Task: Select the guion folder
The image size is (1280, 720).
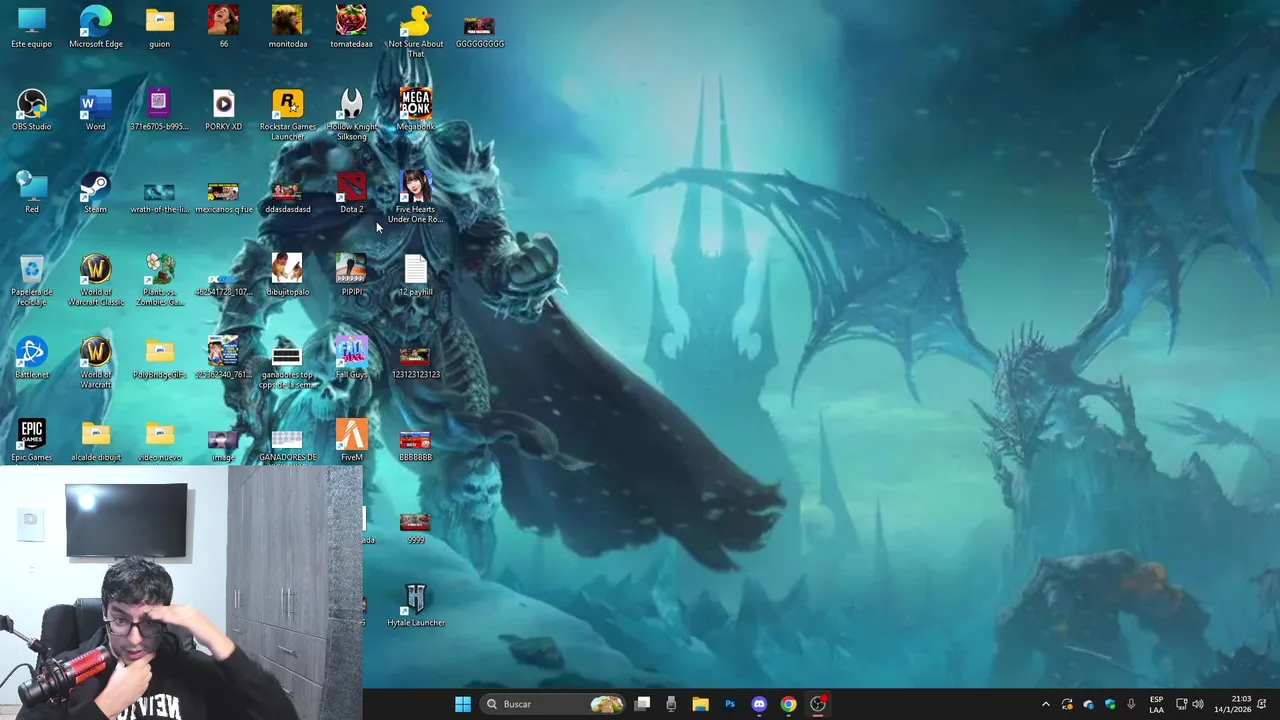Action: tap(159, 27)
